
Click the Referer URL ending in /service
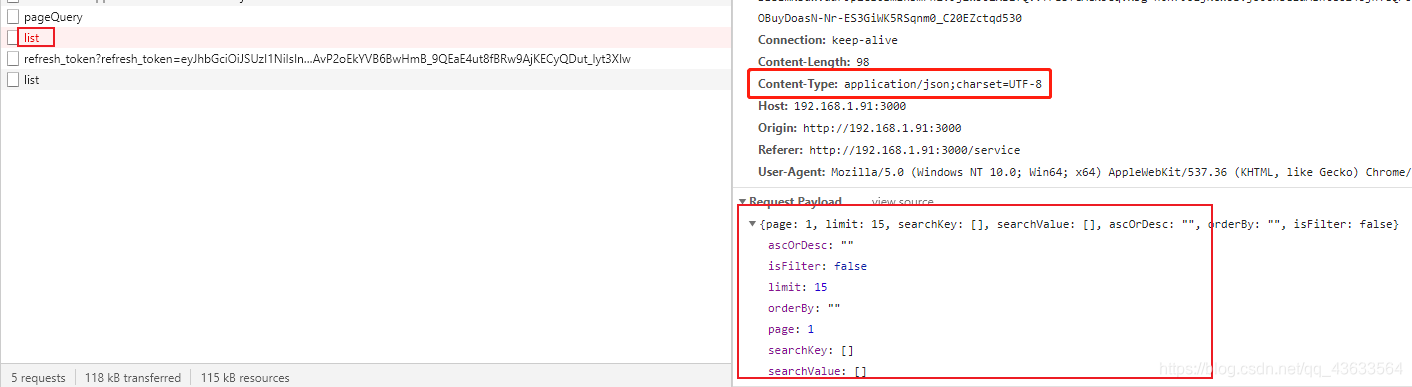[x=914, y=150]
